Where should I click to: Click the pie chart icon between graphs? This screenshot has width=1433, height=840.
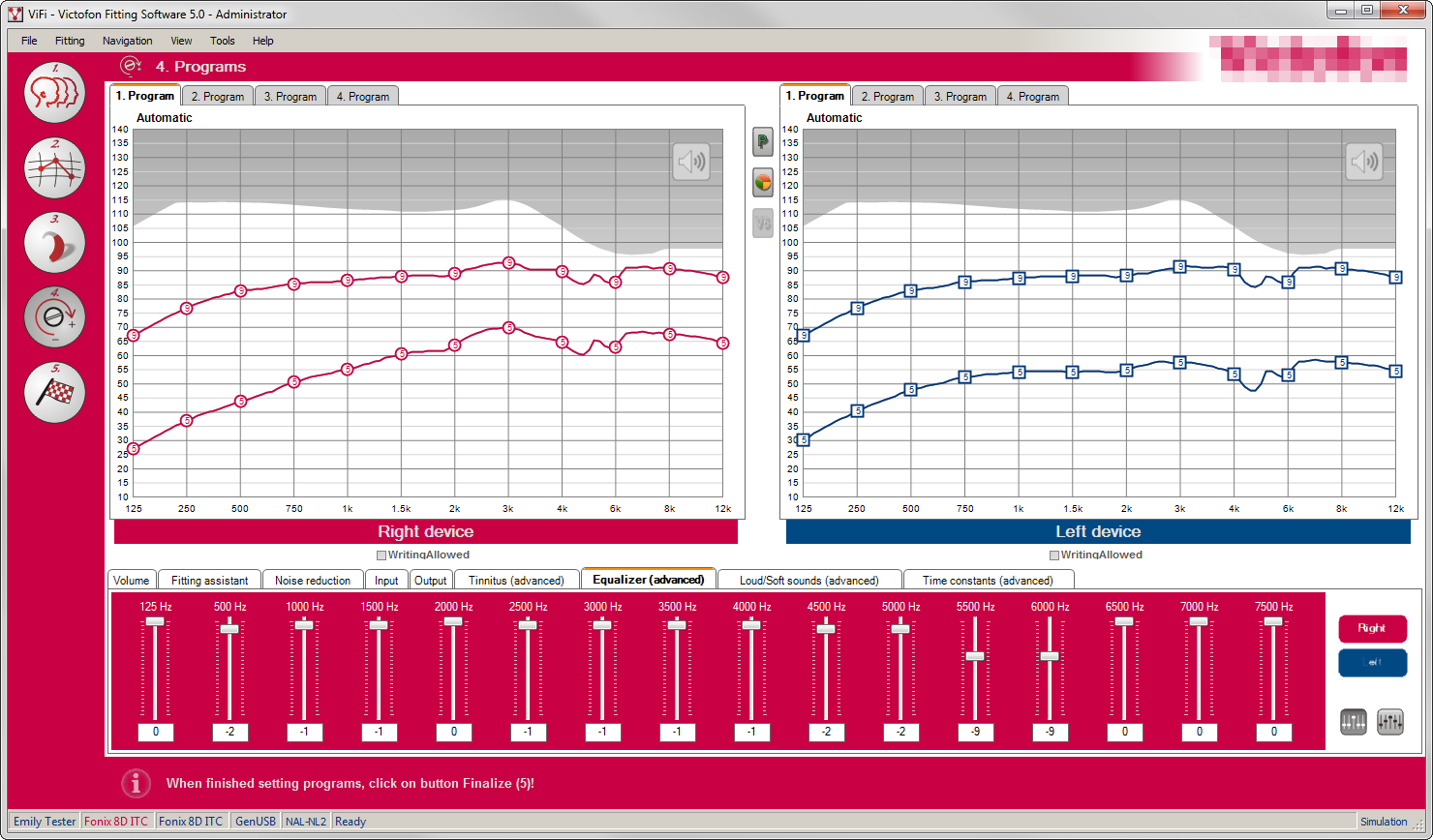tap(762, 182)
